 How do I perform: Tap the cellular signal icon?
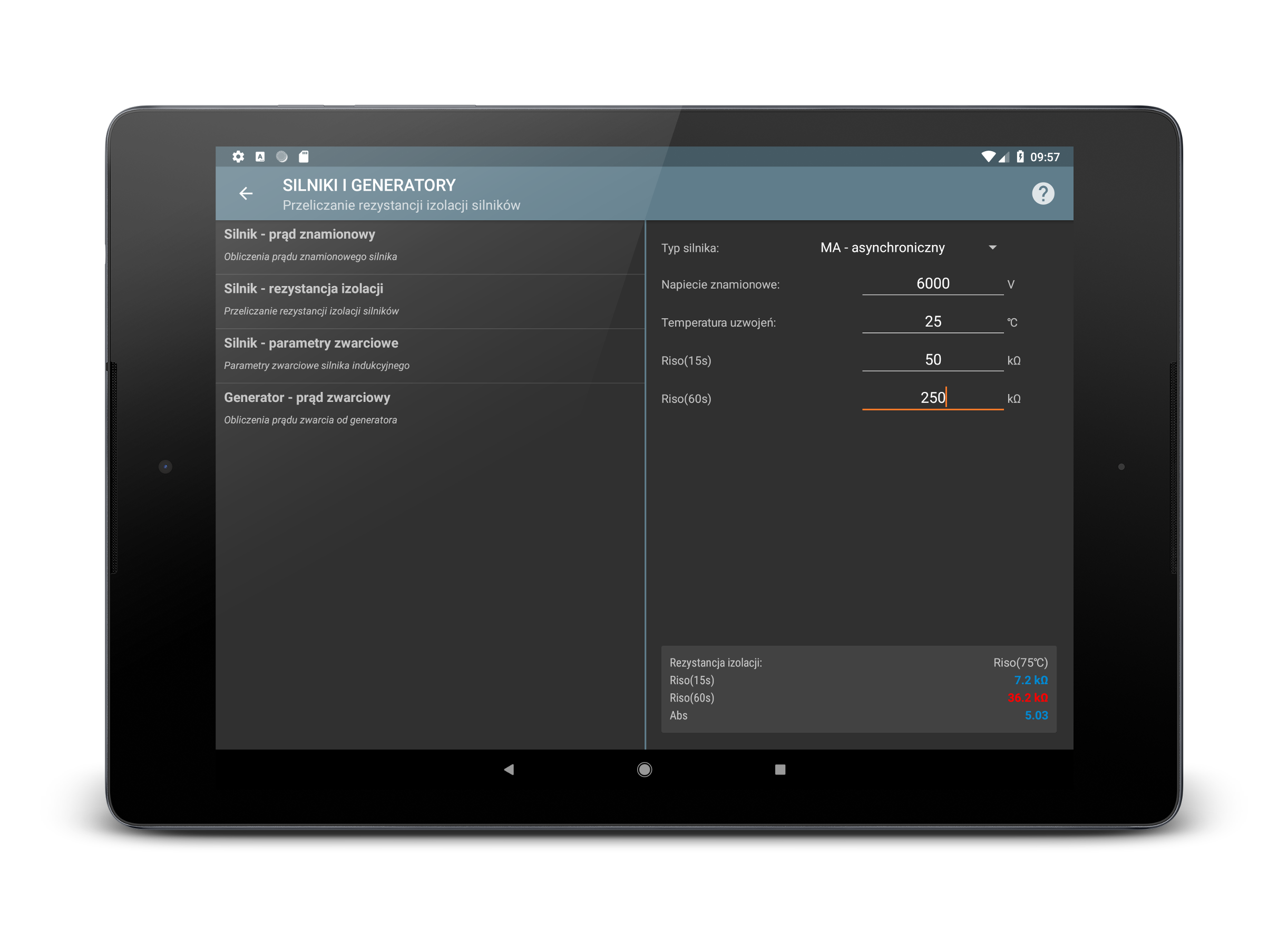[1003, 158]
